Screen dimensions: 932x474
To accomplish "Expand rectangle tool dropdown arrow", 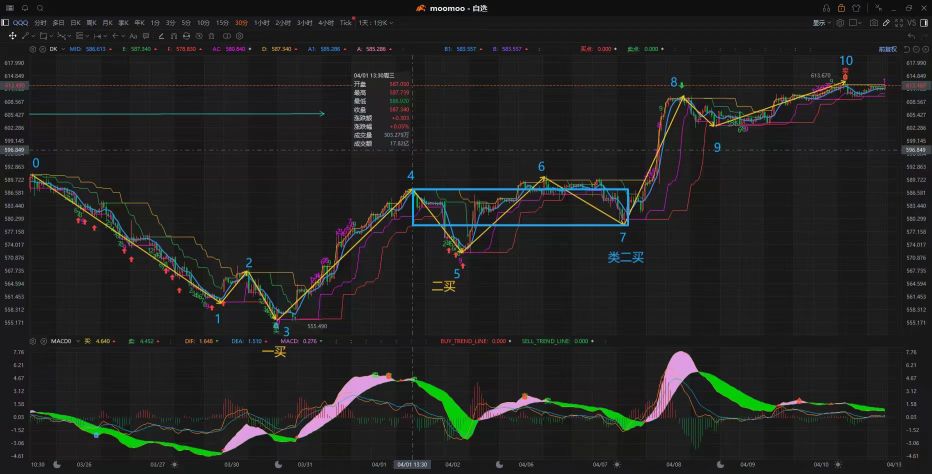I will 52,36.
